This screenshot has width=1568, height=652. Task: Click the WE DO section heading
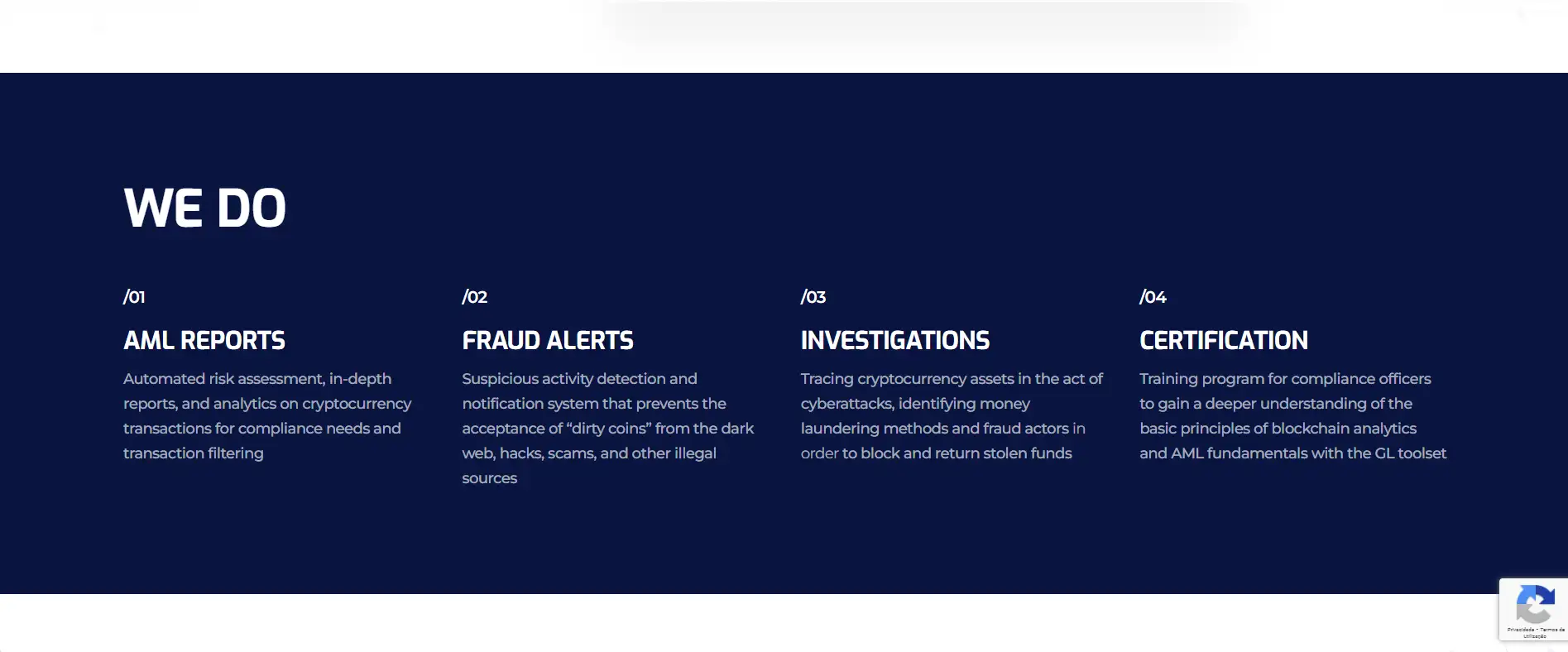[204, 208]
